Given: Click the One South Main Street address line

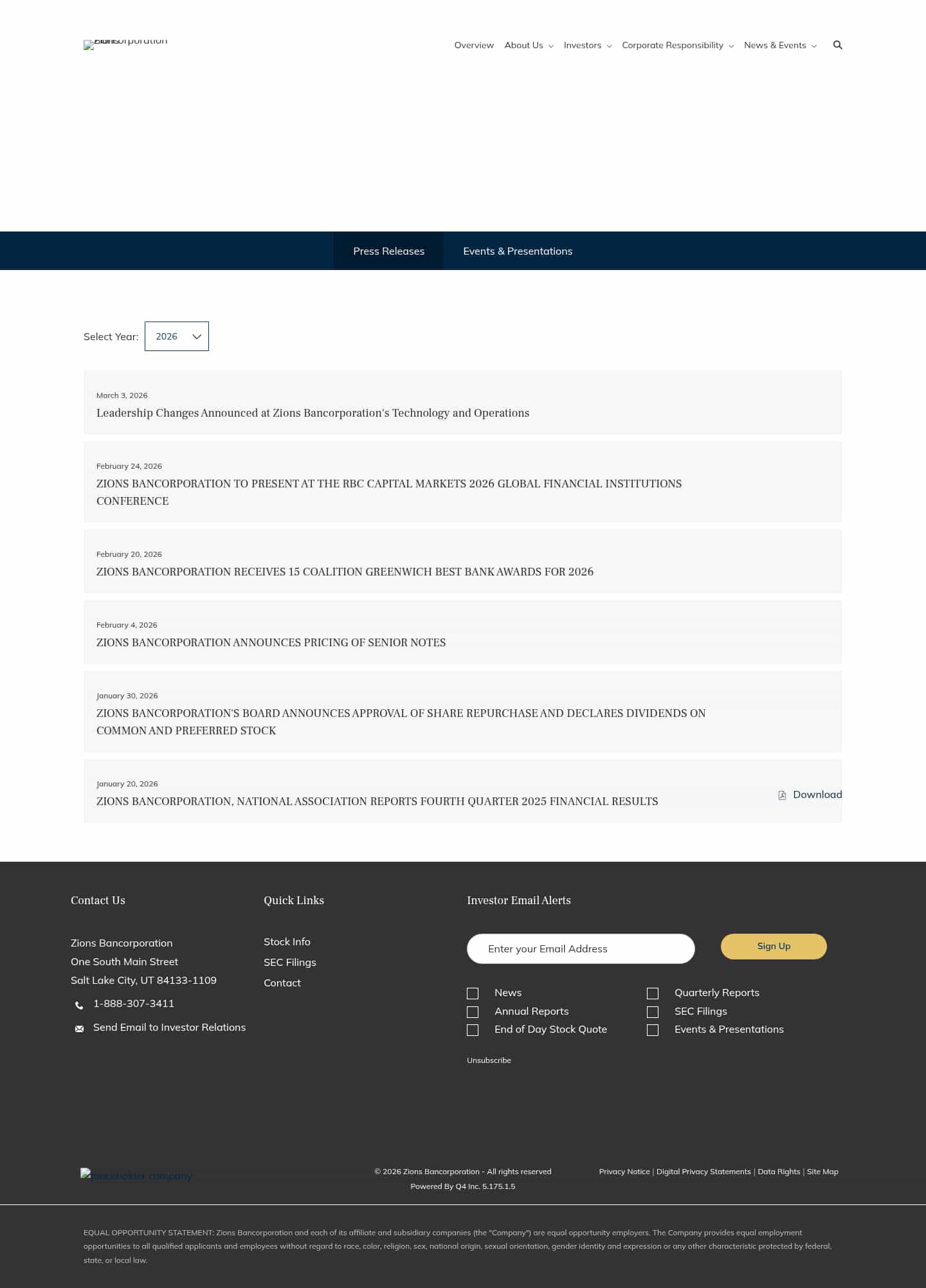Looking at the screenshot, I should [x=124, y=961].
